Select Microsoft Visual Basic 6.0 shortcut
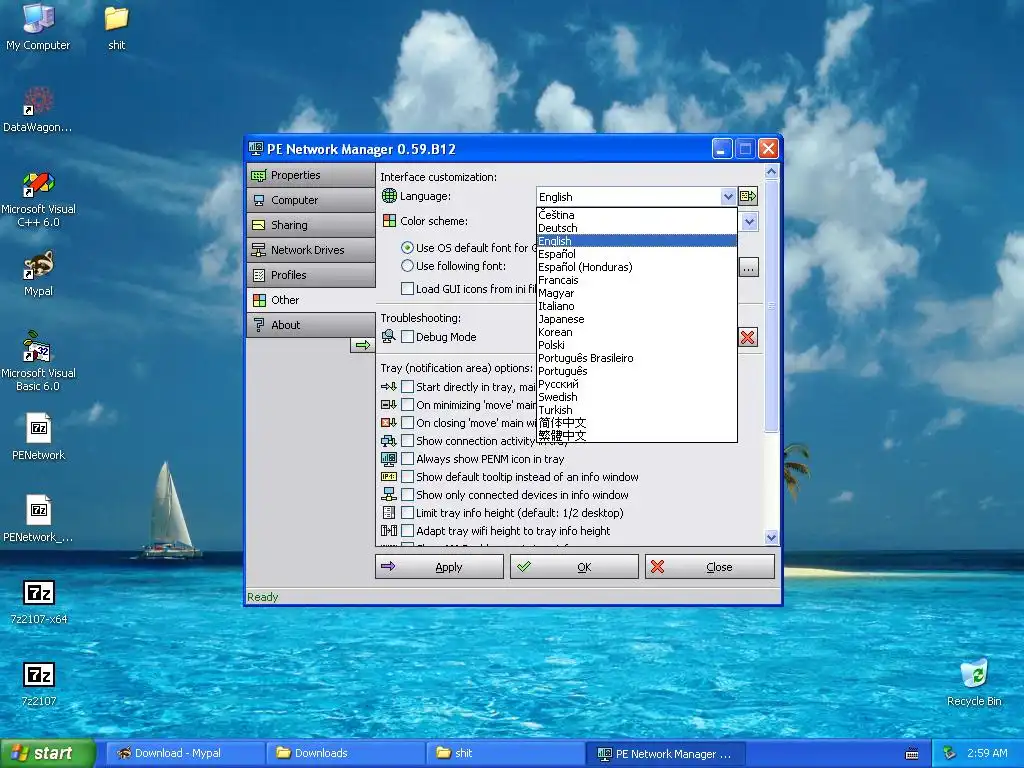 [38, 362]
